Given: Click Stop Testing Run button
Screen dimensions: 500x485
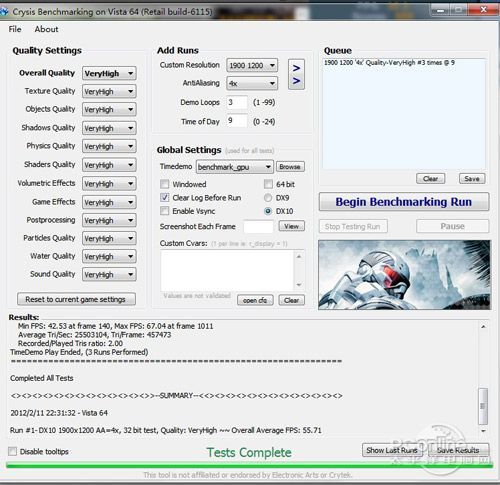Looking at the screenshot, I should [x=353, y=226].
